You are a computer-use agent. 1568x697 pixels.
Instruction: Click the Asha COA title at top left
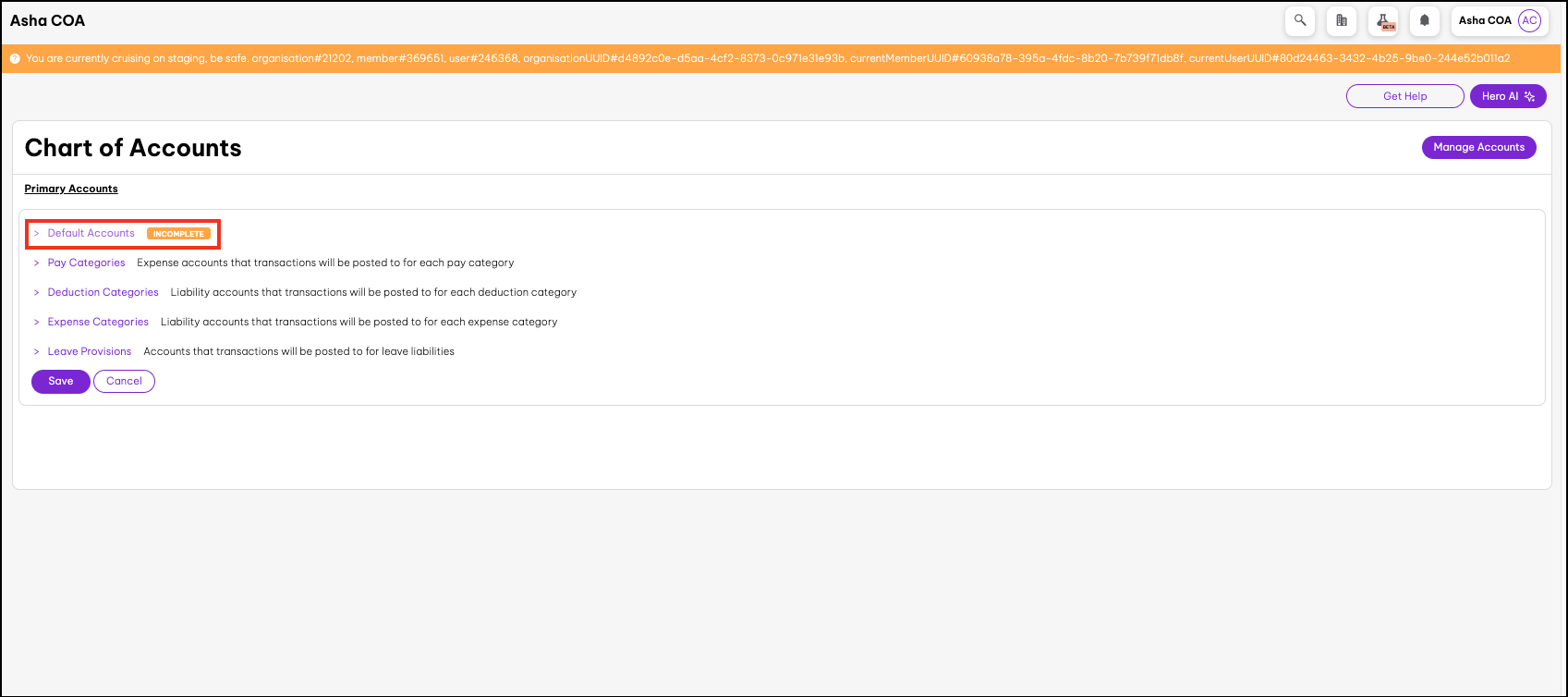point(48,20)
